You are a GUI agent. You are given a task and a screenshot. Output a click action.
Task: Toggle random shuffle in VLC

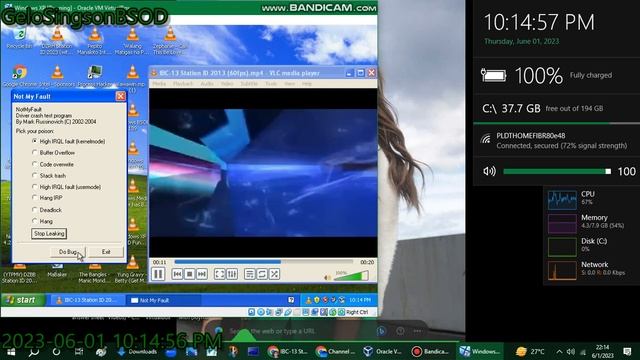pos(274,274)
